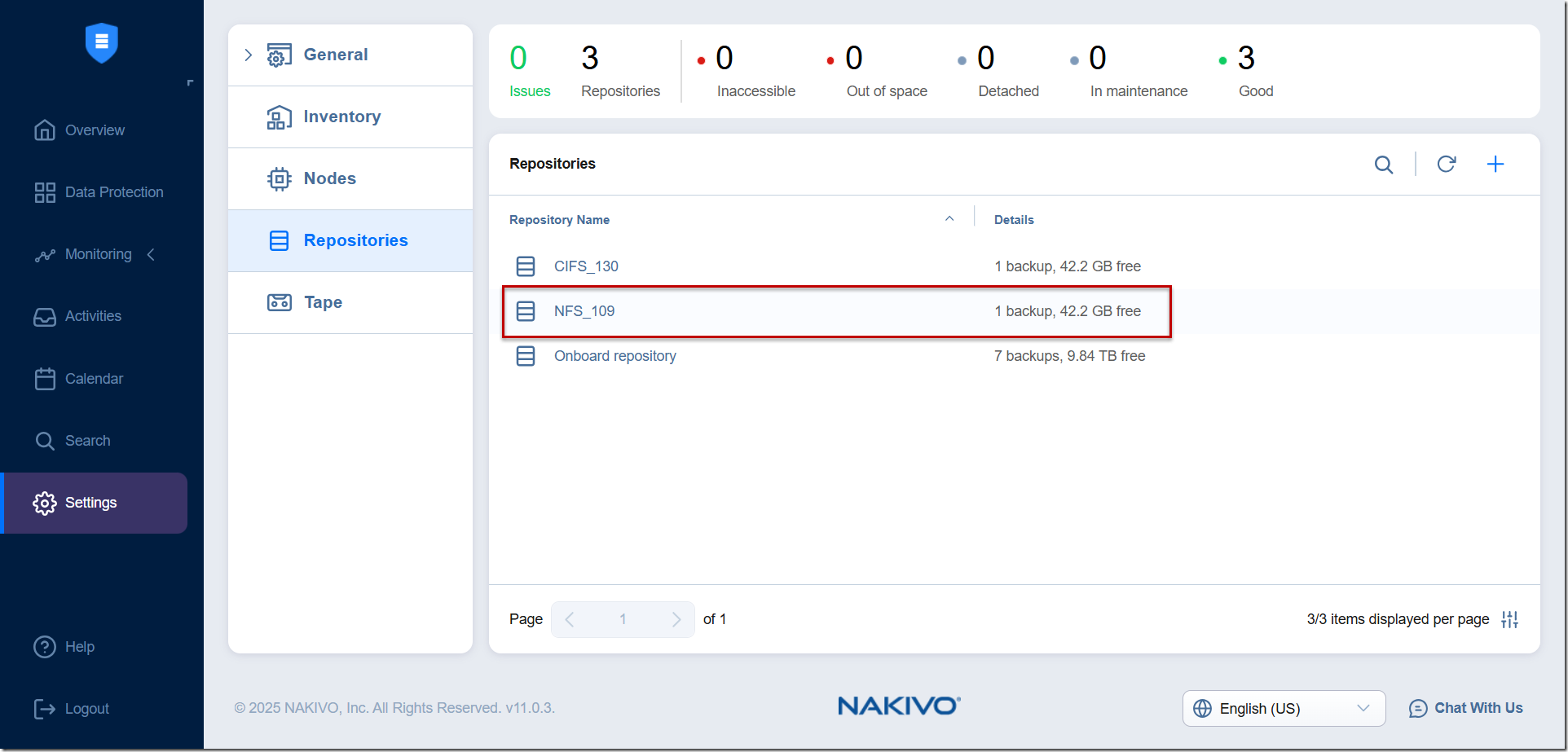Select the Repositories tab
Viewport: 1568px width, 752px height.
pos(350,240)
